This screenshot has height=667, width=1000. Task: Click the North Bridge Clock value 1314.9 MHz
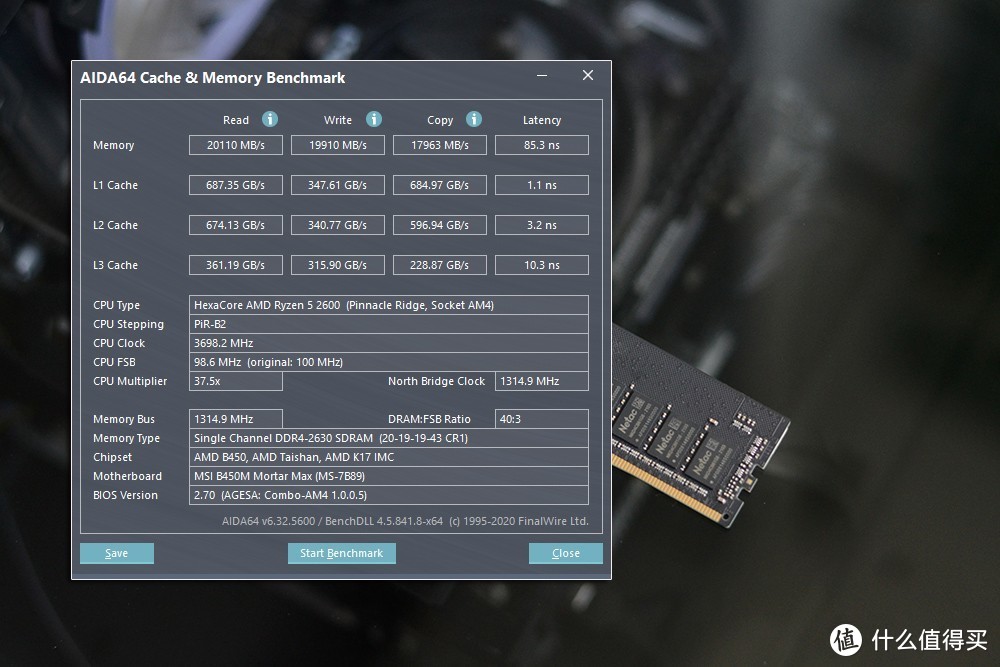click(542, 381)
